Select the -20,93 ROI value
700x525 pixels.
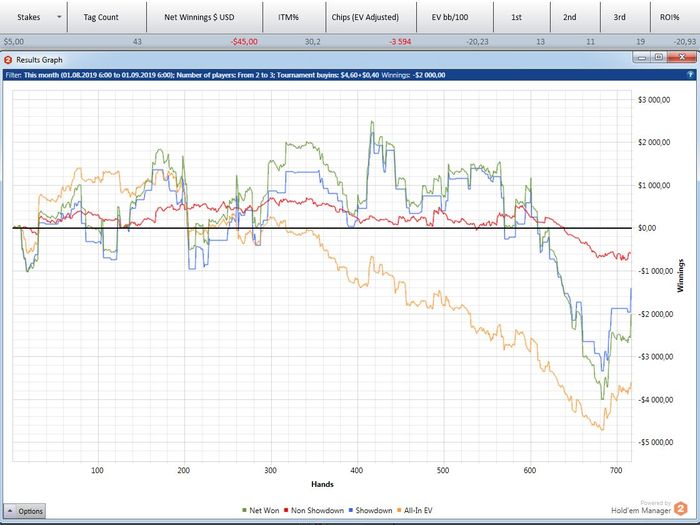pos(684,42)
